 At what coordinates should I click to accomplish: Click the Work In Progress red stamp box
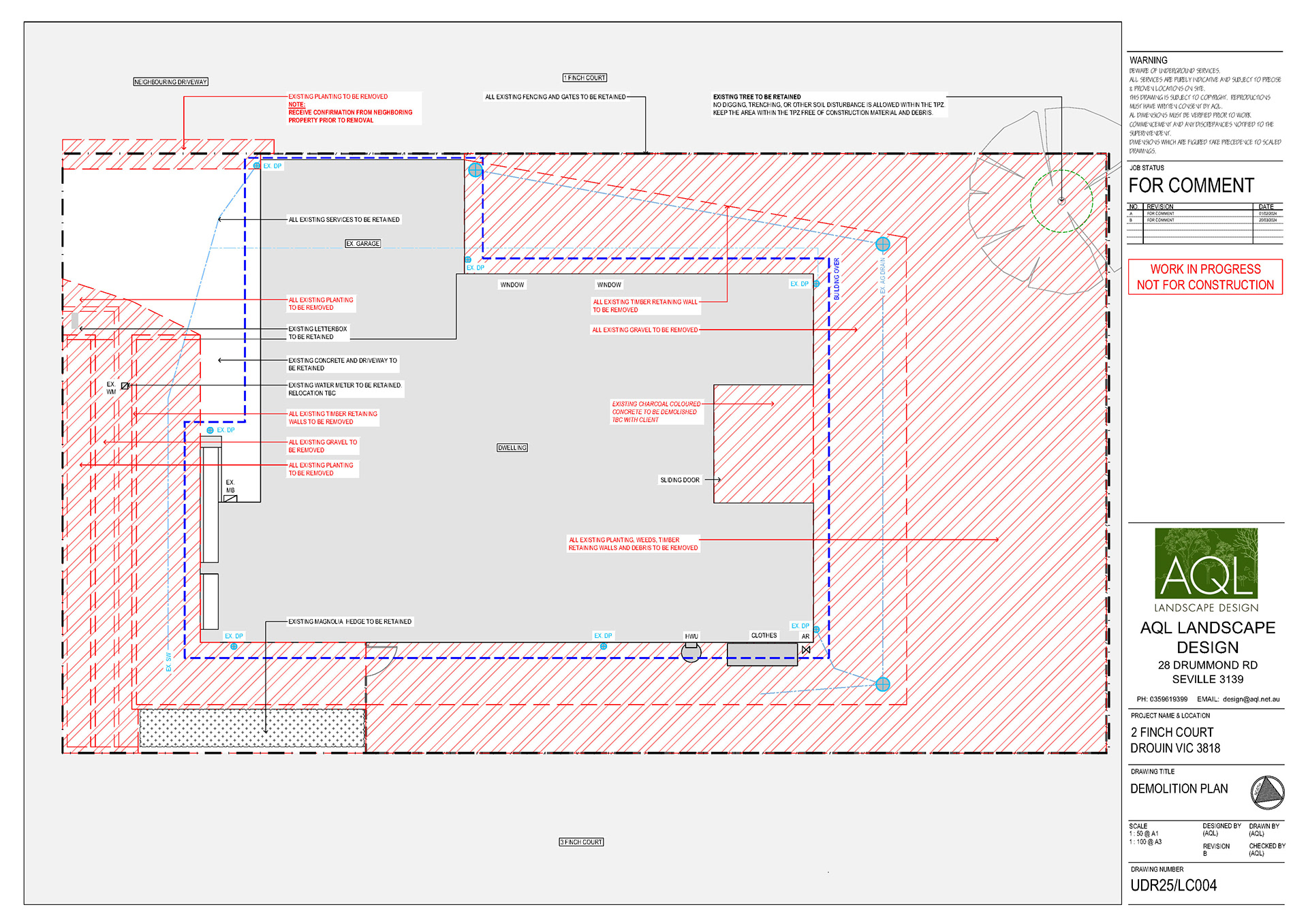click(1205, 277)
